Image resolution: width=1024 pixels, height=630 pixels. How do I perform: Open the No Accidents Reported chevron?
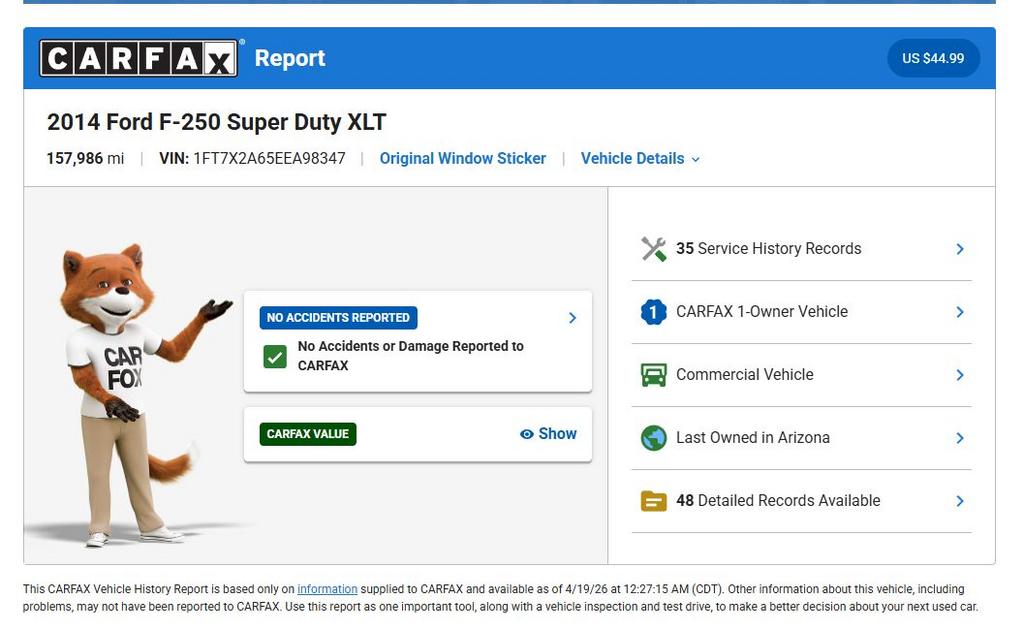pos(572,318)
